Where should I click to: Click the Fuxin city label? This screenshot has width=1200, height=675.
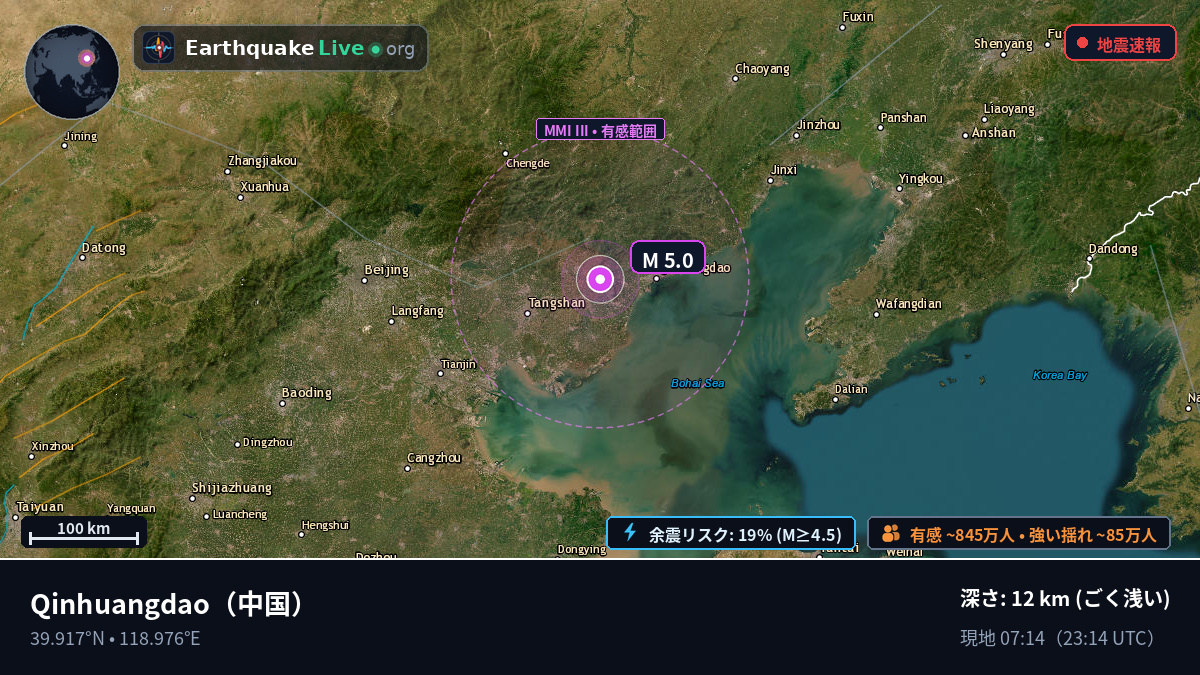pos(858,17)
